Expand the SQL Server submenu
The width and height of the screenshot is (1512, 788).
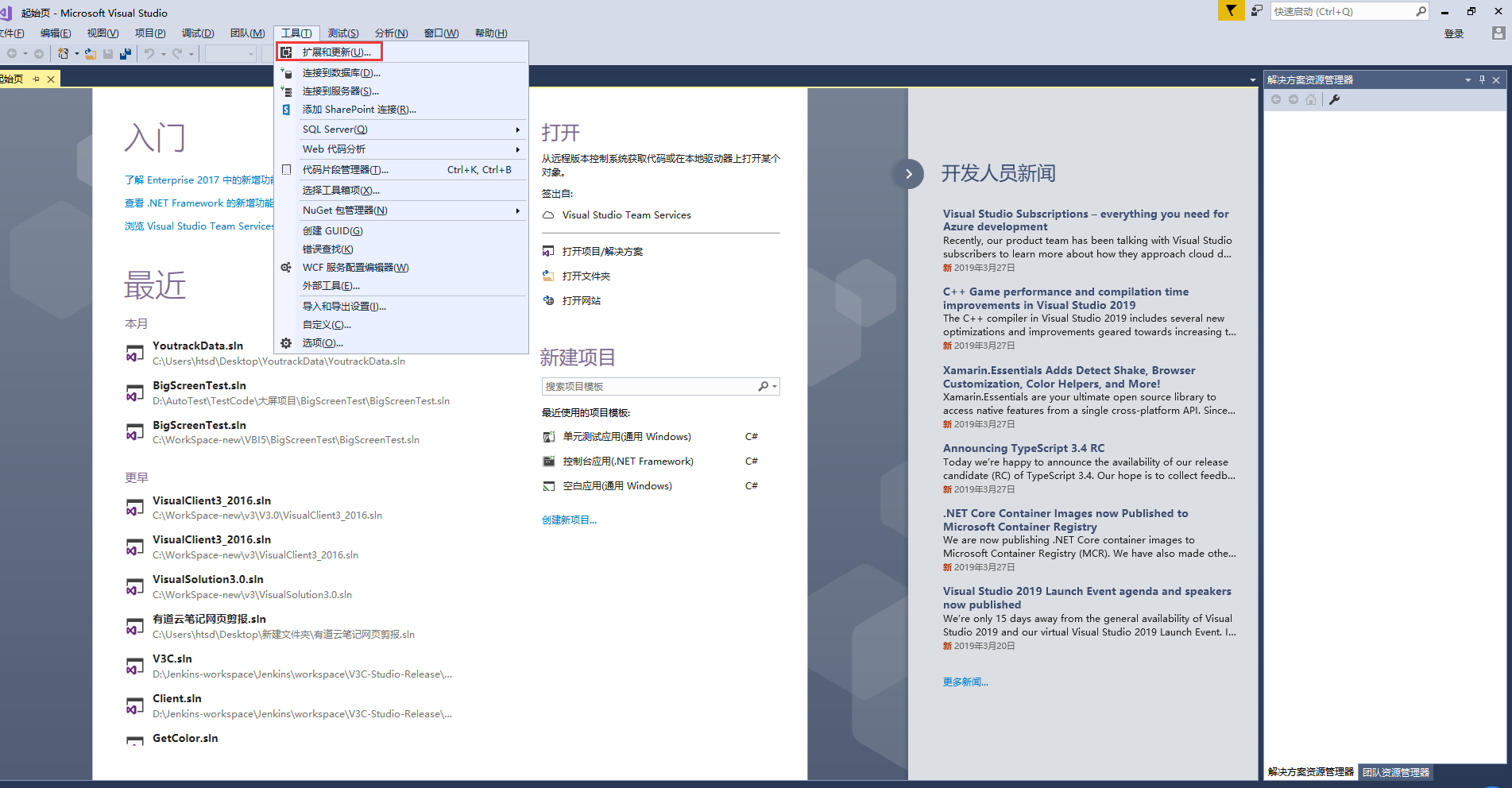[518, 129]
